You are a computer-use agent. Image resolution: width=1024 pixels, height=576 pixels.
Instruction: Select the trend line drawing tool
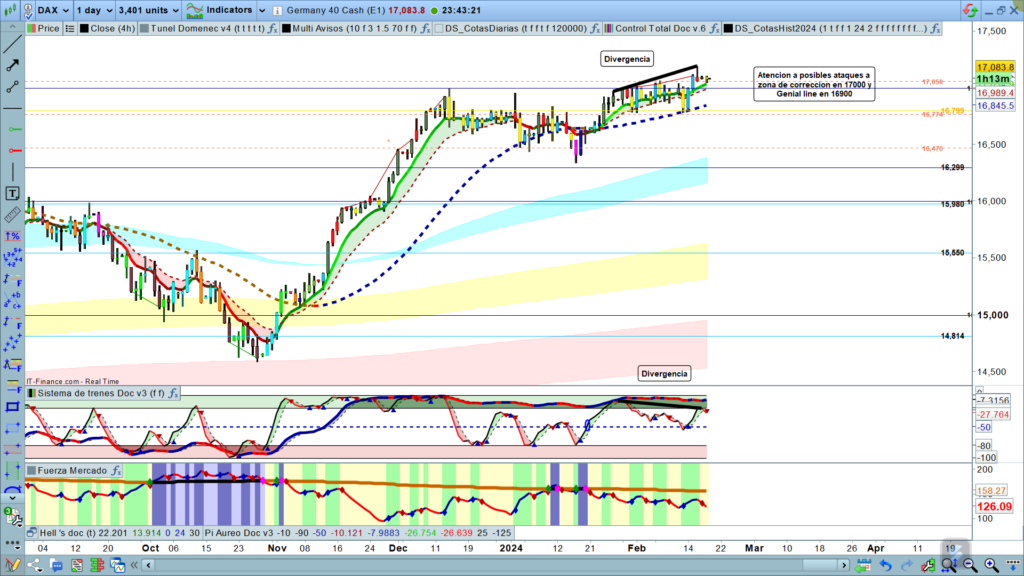coord(12,88)
